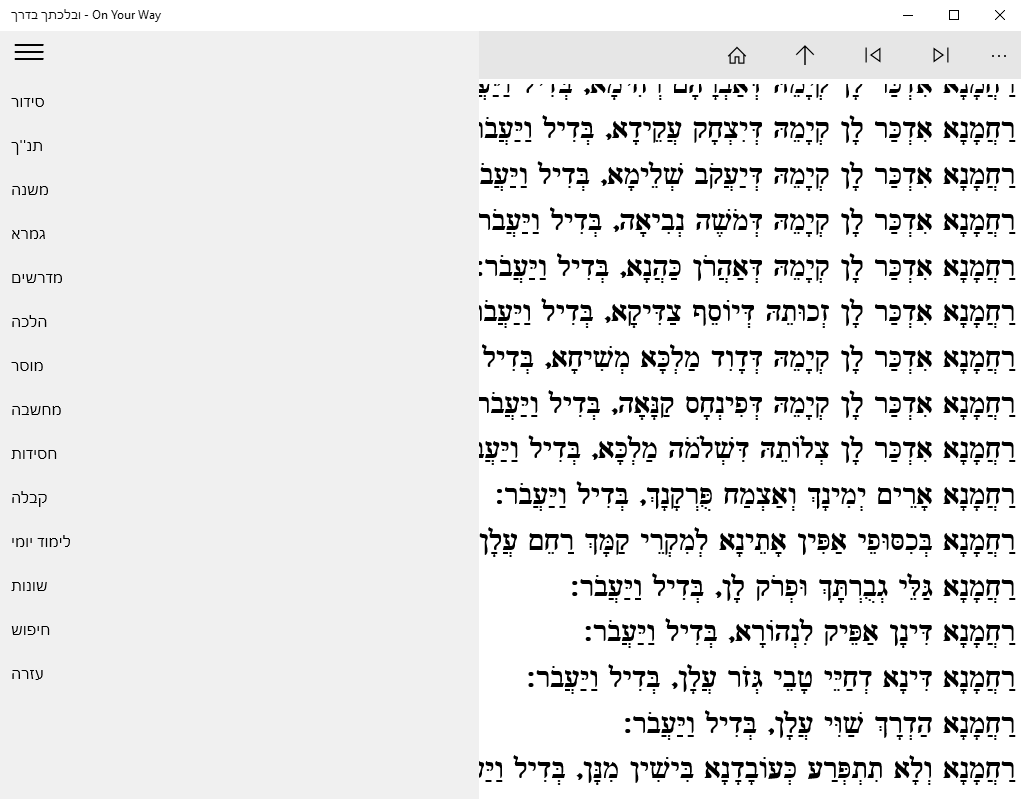This screenshot has height=799, width=1021.
Task: Jump to the next section
Action: point(941,55)
